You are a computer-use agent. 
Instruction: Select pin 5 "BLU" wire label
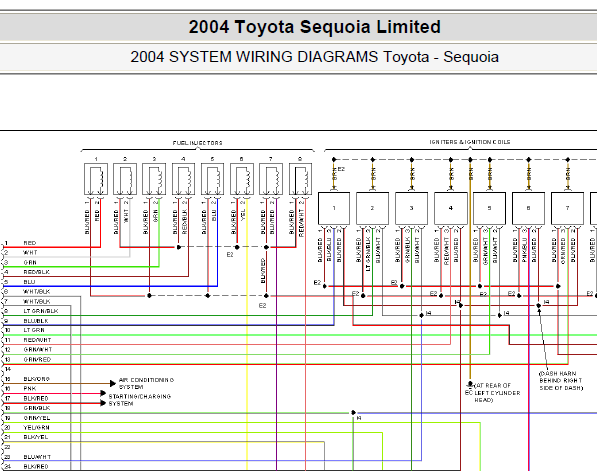(x=29, y=282)
